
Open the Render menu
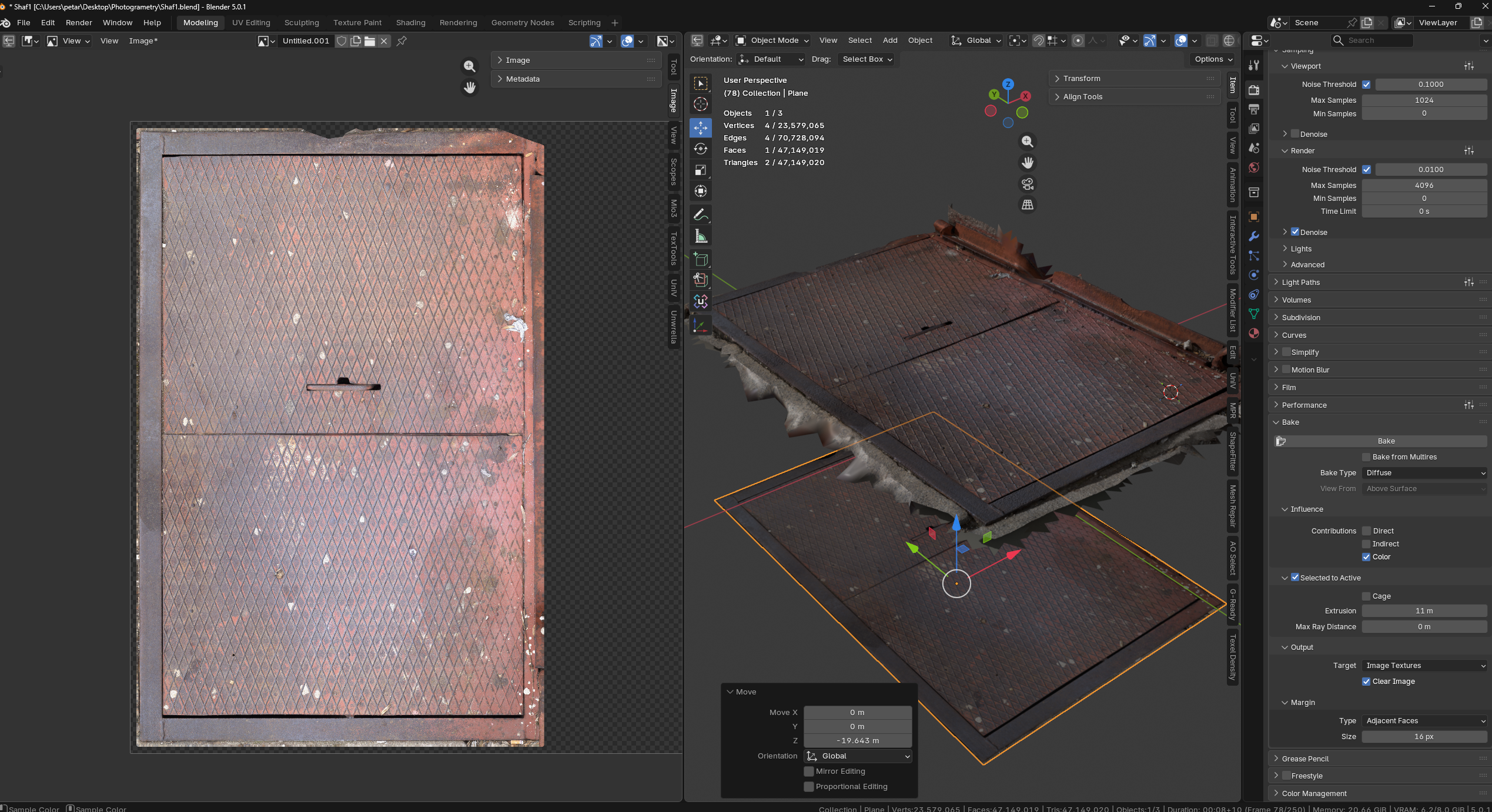click(79, 22)
